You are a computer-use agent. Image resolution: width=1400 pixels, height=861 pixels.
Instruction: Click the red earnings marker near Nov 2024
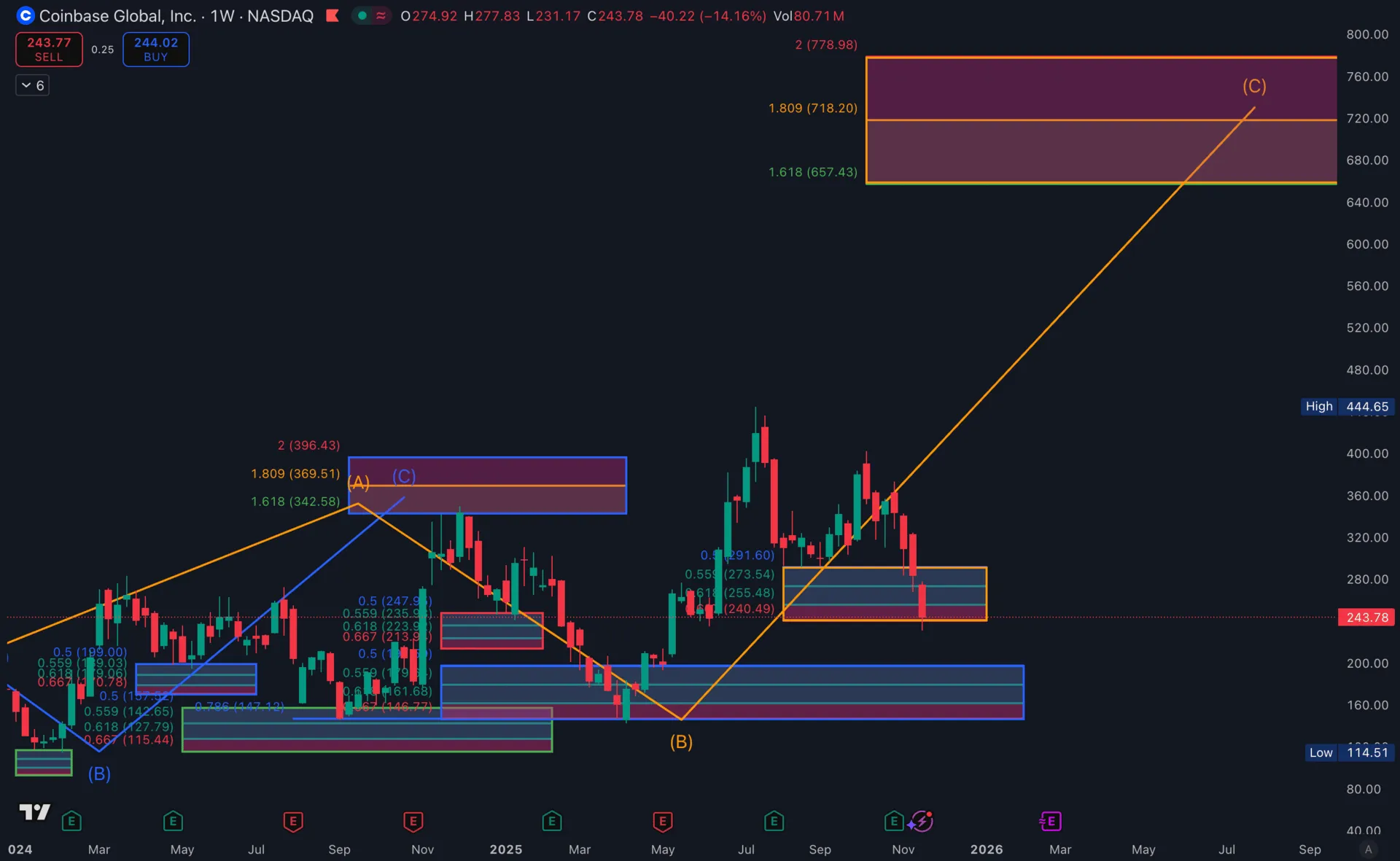(413, 822)
